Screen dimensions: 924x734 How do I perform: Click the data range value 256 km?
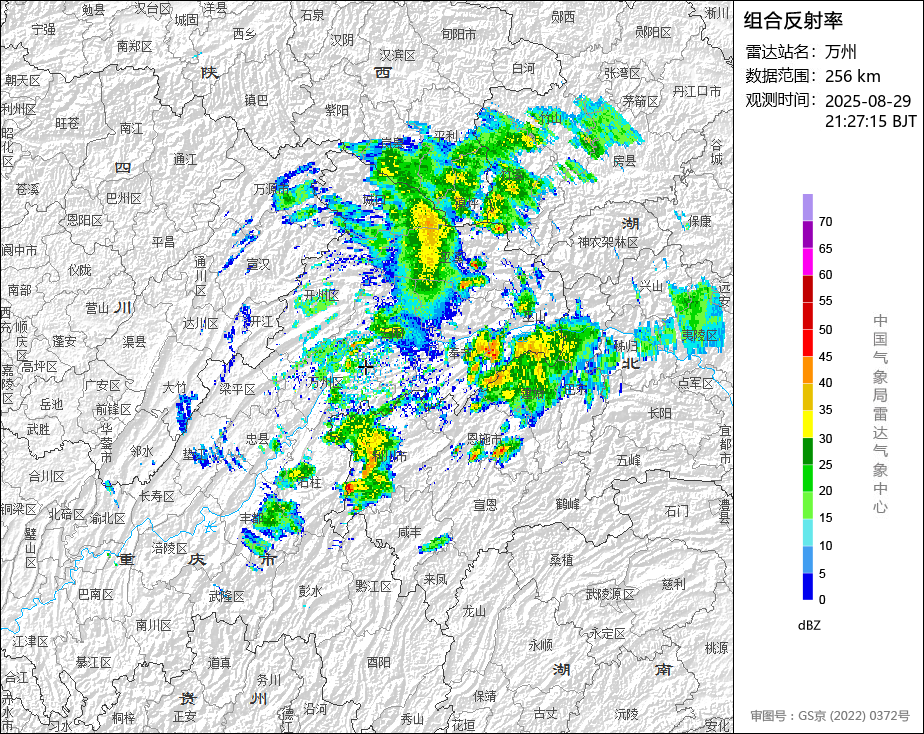pos(852,76)
